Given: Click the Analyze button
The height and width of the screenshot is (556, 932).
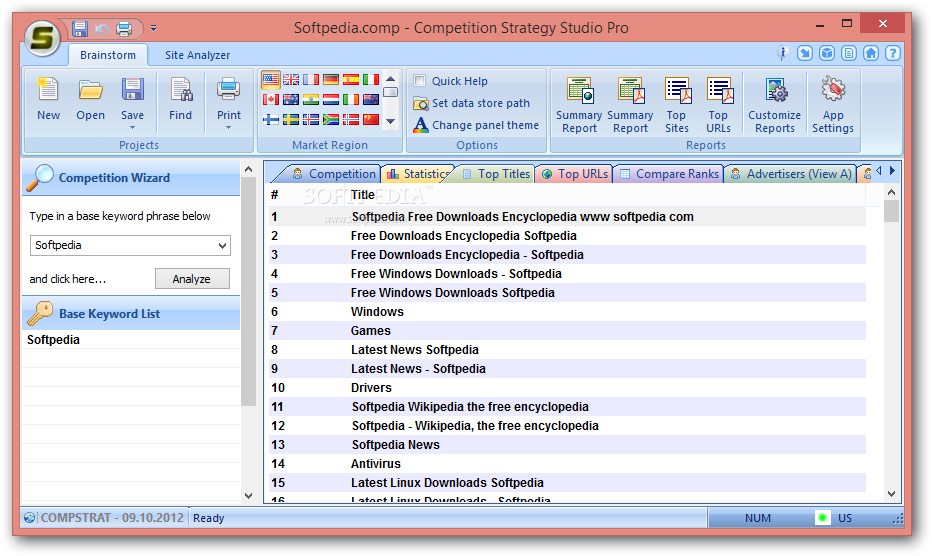Looking at the screenshot, I should pos(192,279).
